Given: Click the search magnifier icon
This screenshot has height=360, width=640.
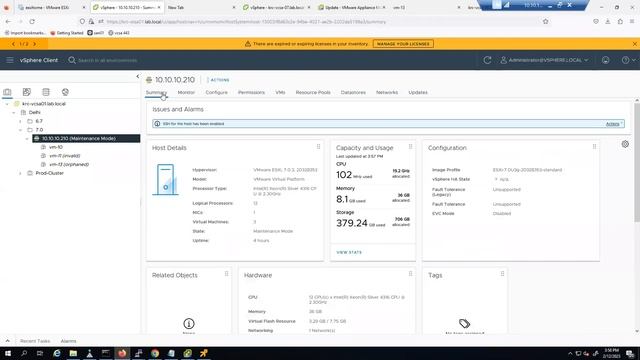Looking at the screenshot, I should (72, 60).
